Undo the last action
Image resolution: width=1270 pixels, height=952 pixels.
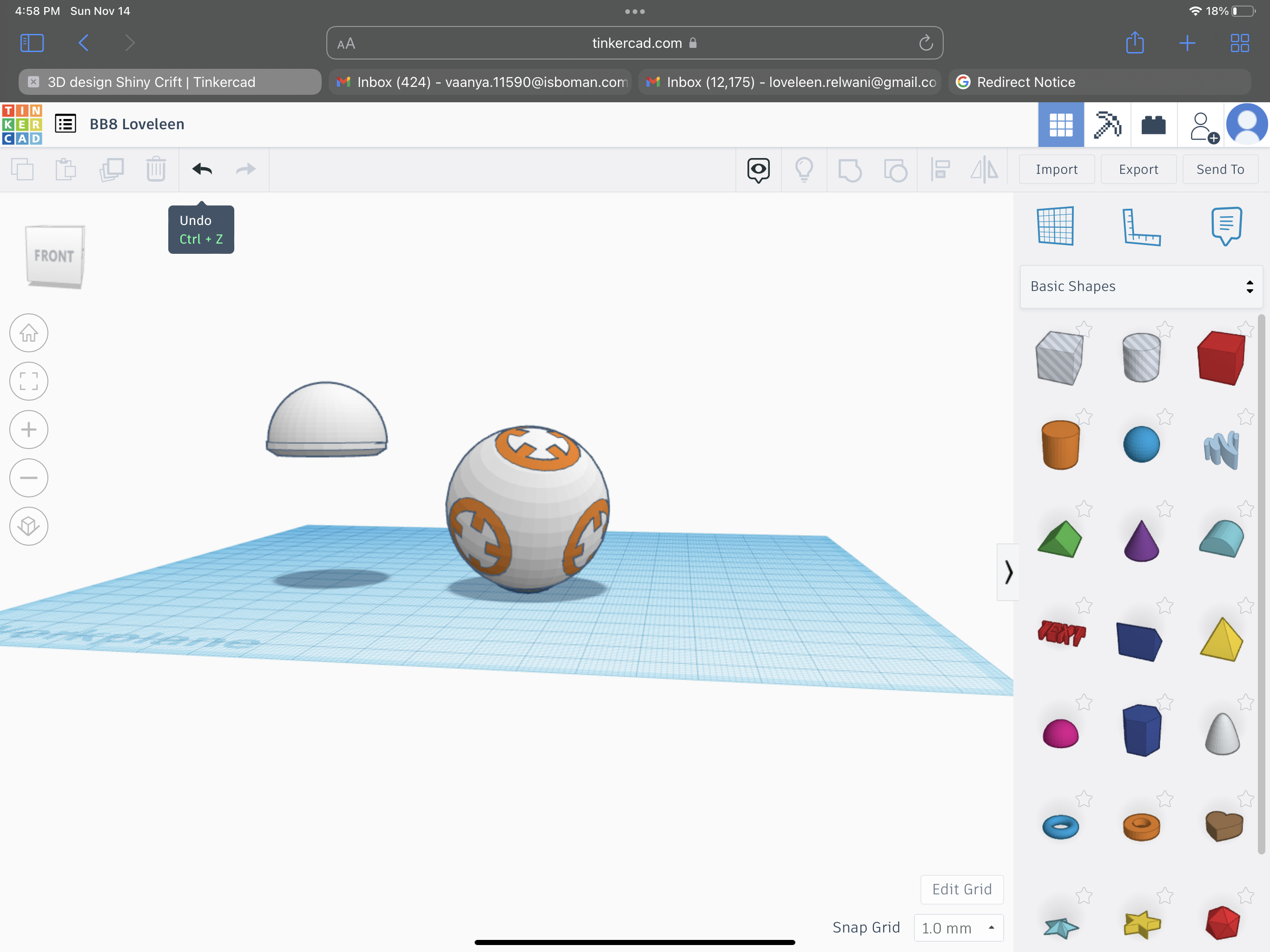(202, 169)
